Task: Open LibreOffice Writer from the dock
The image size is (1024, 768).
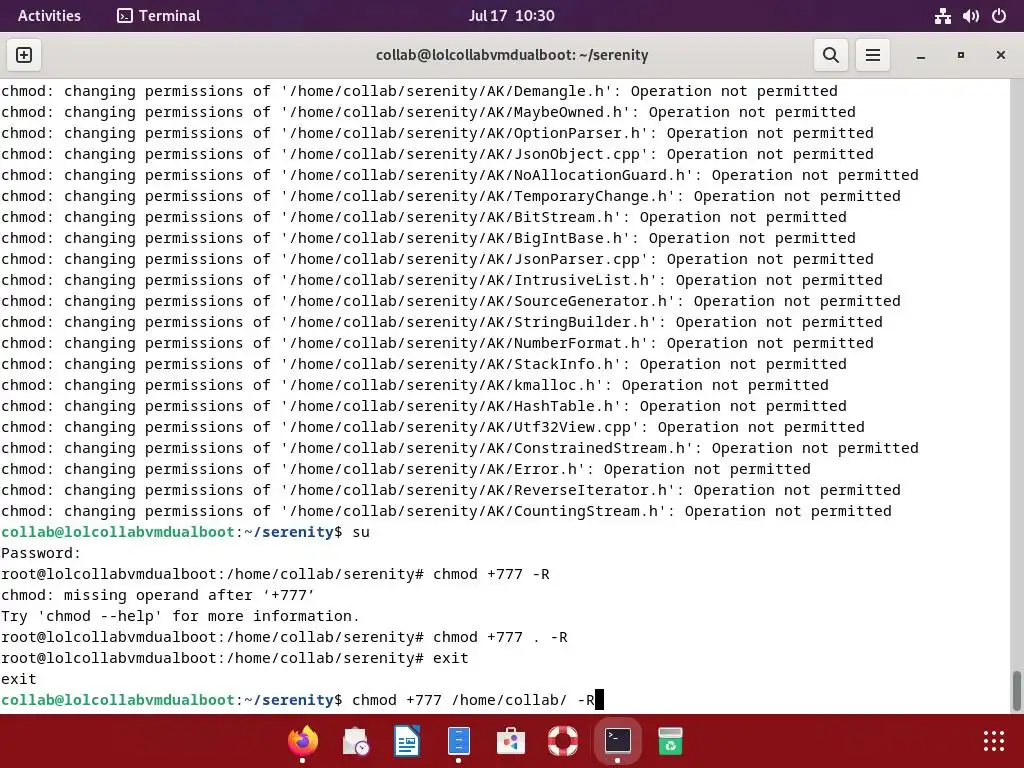Action: (x=407, y=741)
